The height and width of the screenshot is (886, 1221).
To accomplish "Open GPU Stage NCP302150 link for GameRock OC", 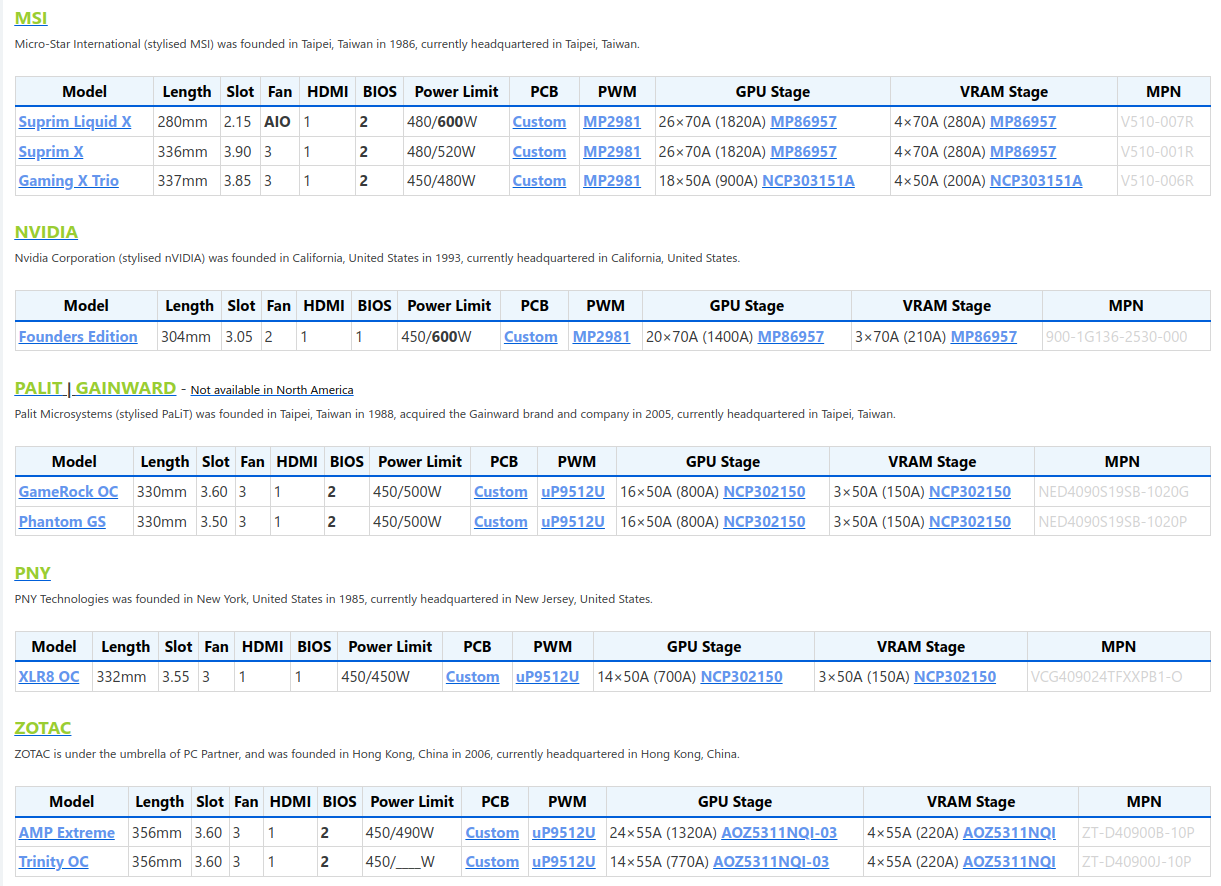I will (765, 492).
